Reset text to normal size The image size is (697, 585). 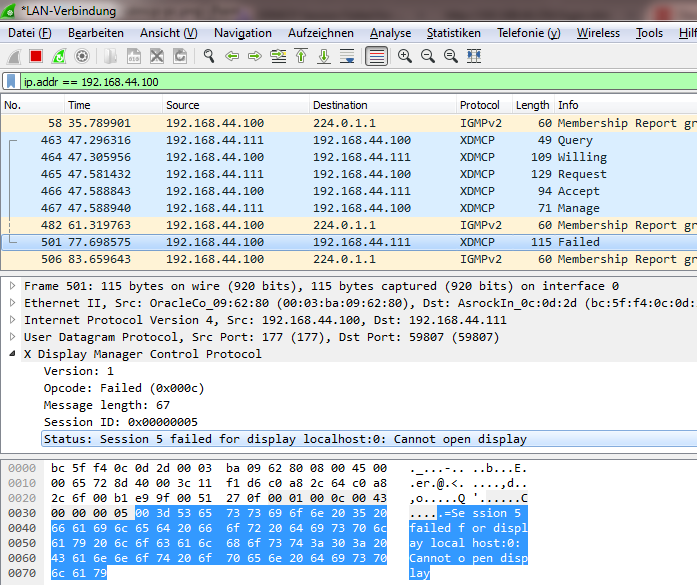[x=451, y=56]
